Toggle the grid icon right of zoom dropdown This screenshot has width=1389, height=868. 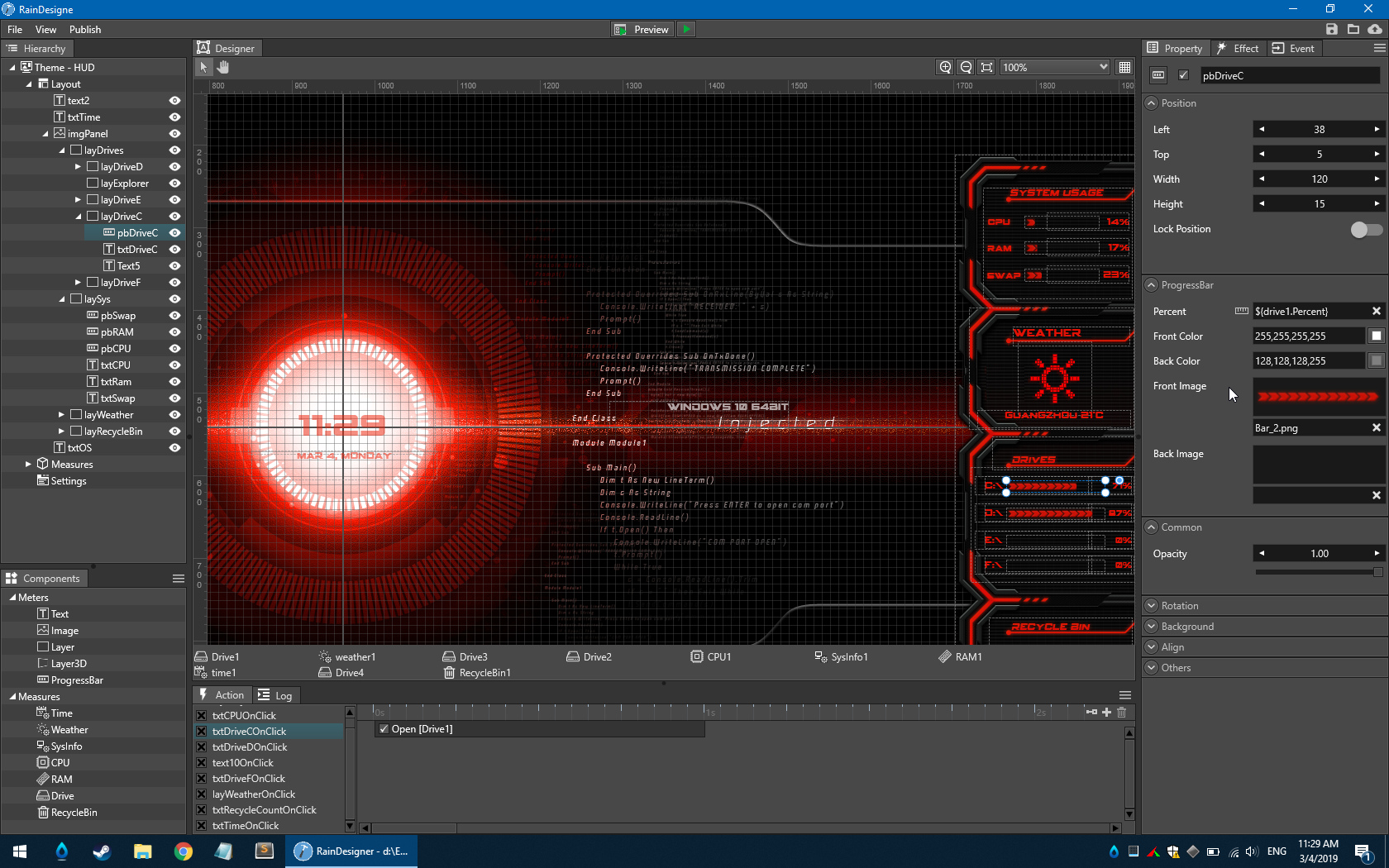click(x=1124, y=67)
